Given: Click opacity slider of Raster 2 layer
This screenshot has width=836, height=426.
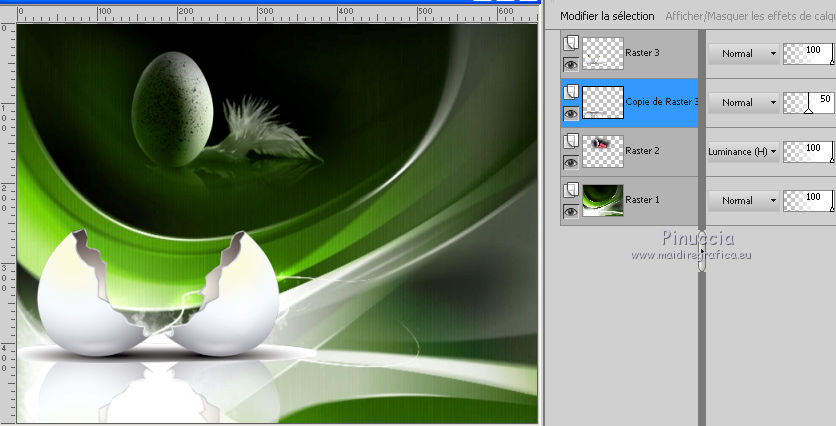Looking at the screenshot, I should pyautogui.click(x=808, y=152).
